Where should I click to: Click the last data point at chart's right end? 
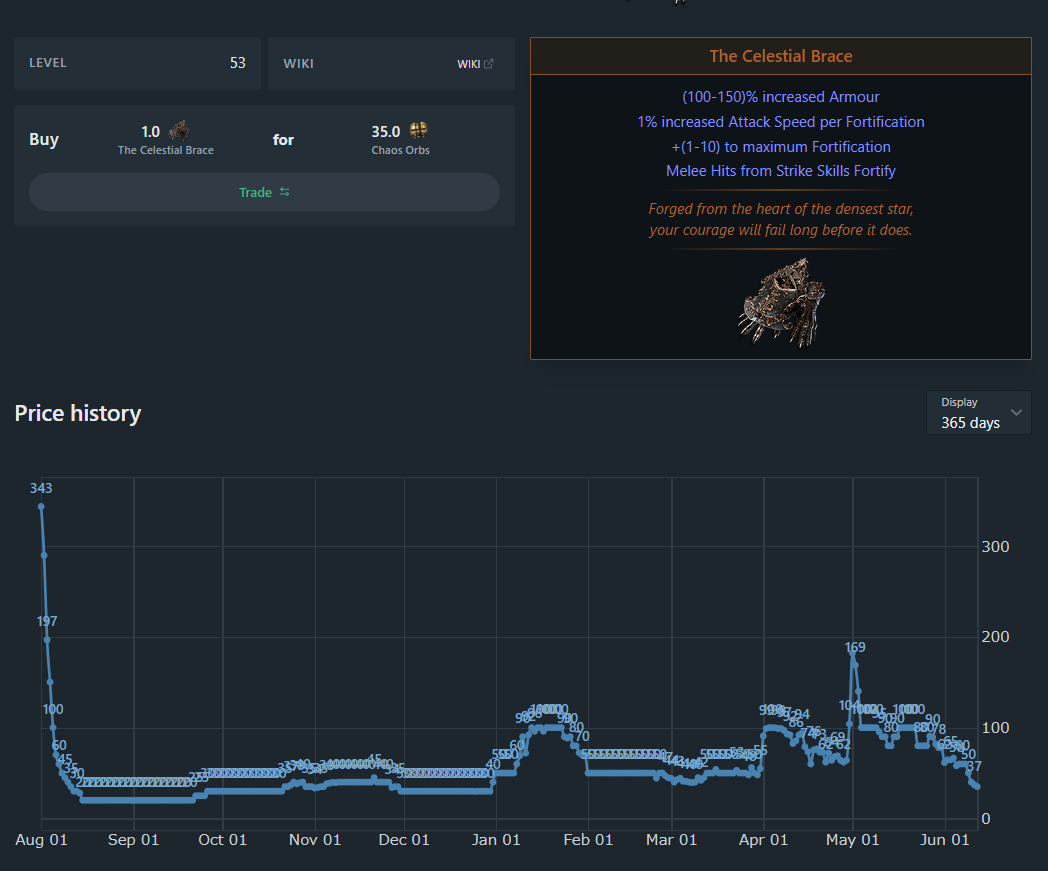click(978, 787)
